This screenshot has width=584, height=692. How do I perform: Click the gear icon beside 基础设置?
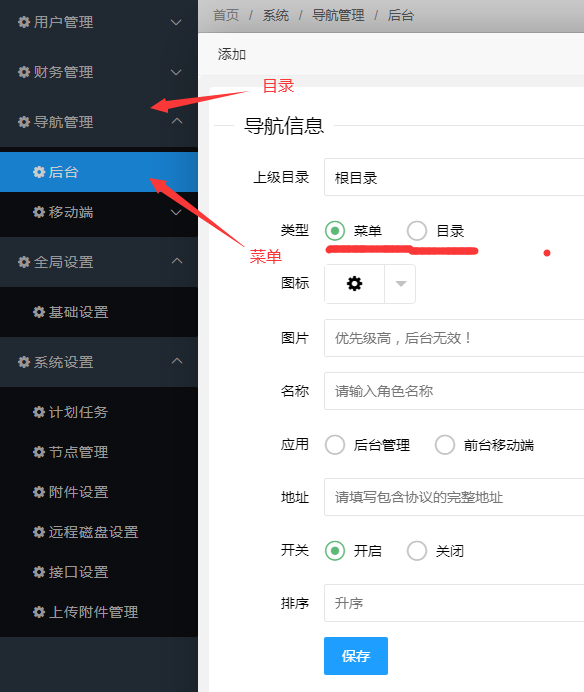39,312
